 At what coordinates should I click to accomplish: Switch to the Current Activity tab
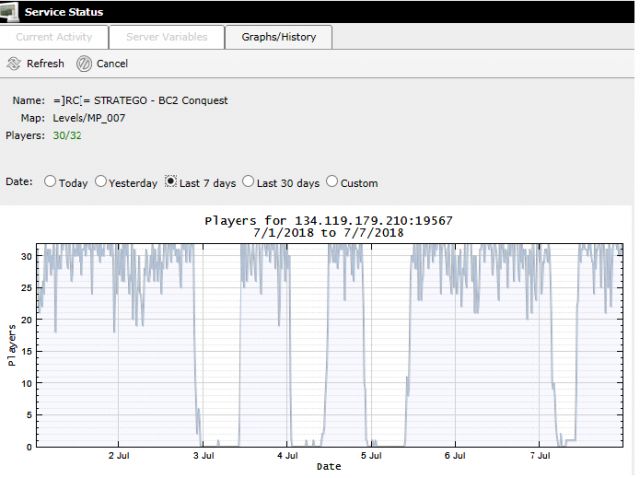click(x=54, y=37)
